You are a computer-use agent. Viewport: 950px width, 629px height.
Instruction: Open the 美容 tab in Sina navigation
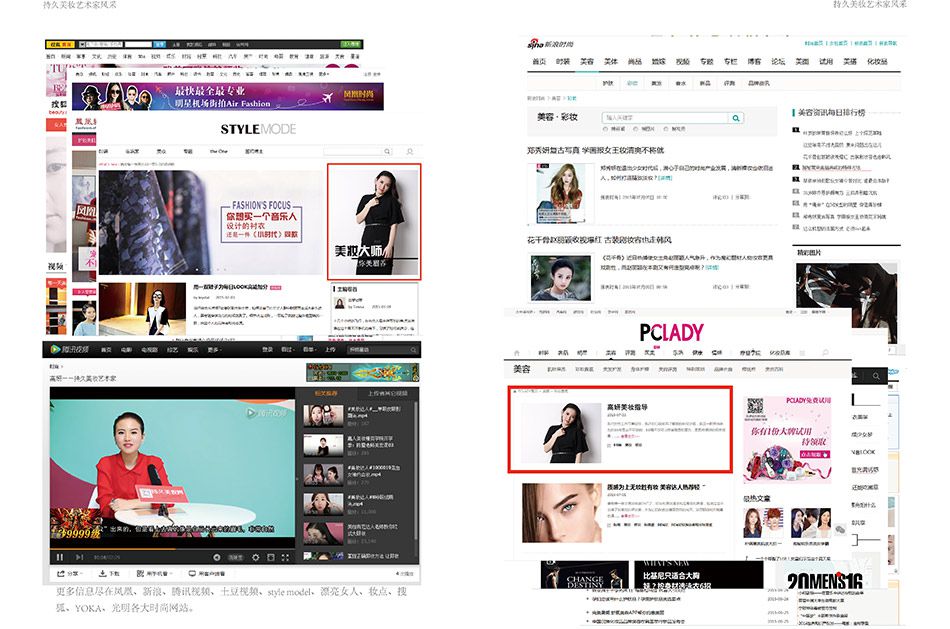(x=587, y=62)
